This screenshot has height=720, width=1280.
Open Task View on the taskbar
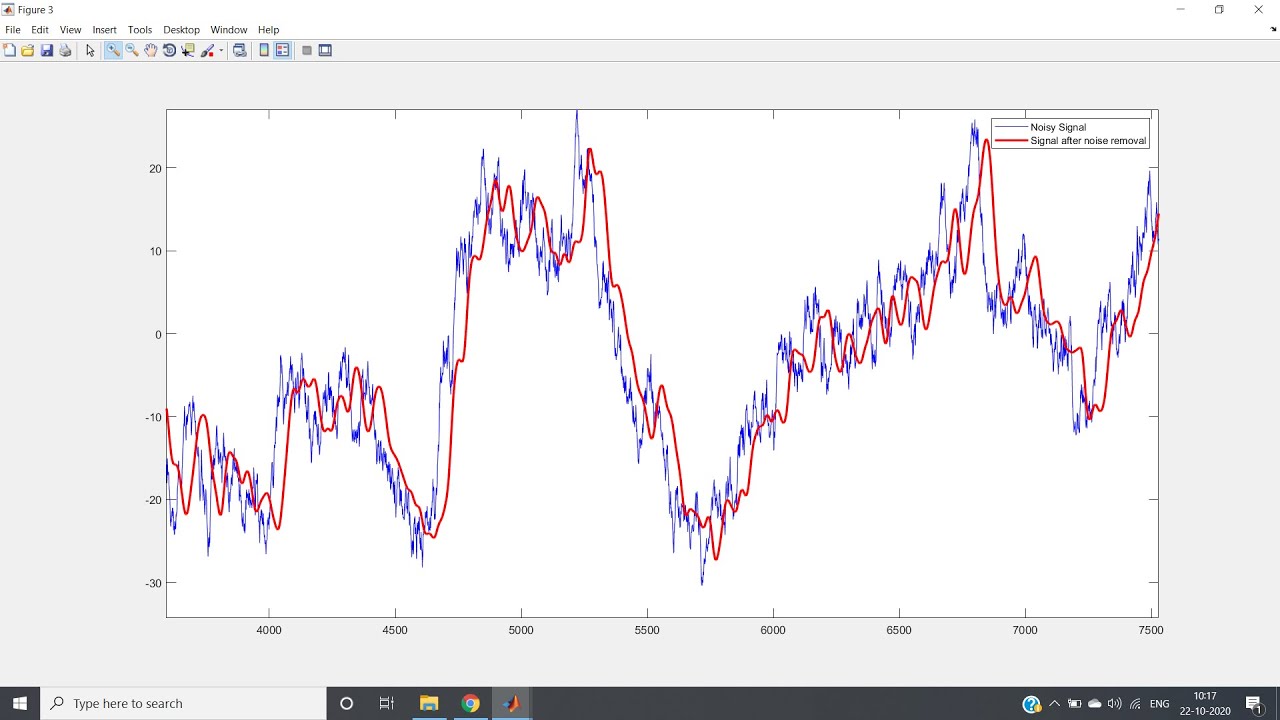point(387,703)
